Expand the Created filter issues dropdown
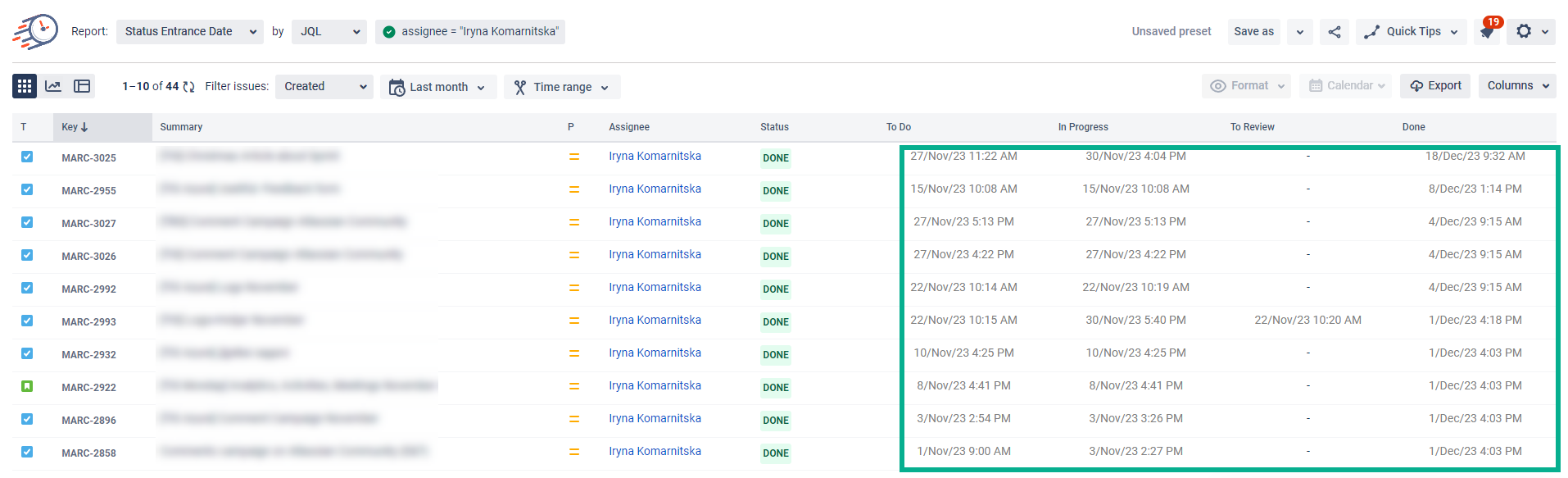1568x478 pixels. [x=324, y=87]
